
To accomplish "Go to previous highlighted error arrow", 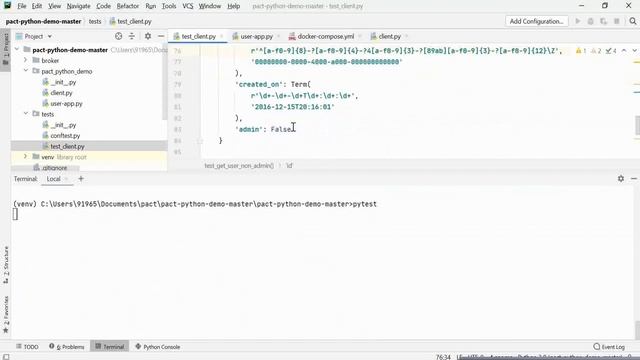I will [624, 51].
